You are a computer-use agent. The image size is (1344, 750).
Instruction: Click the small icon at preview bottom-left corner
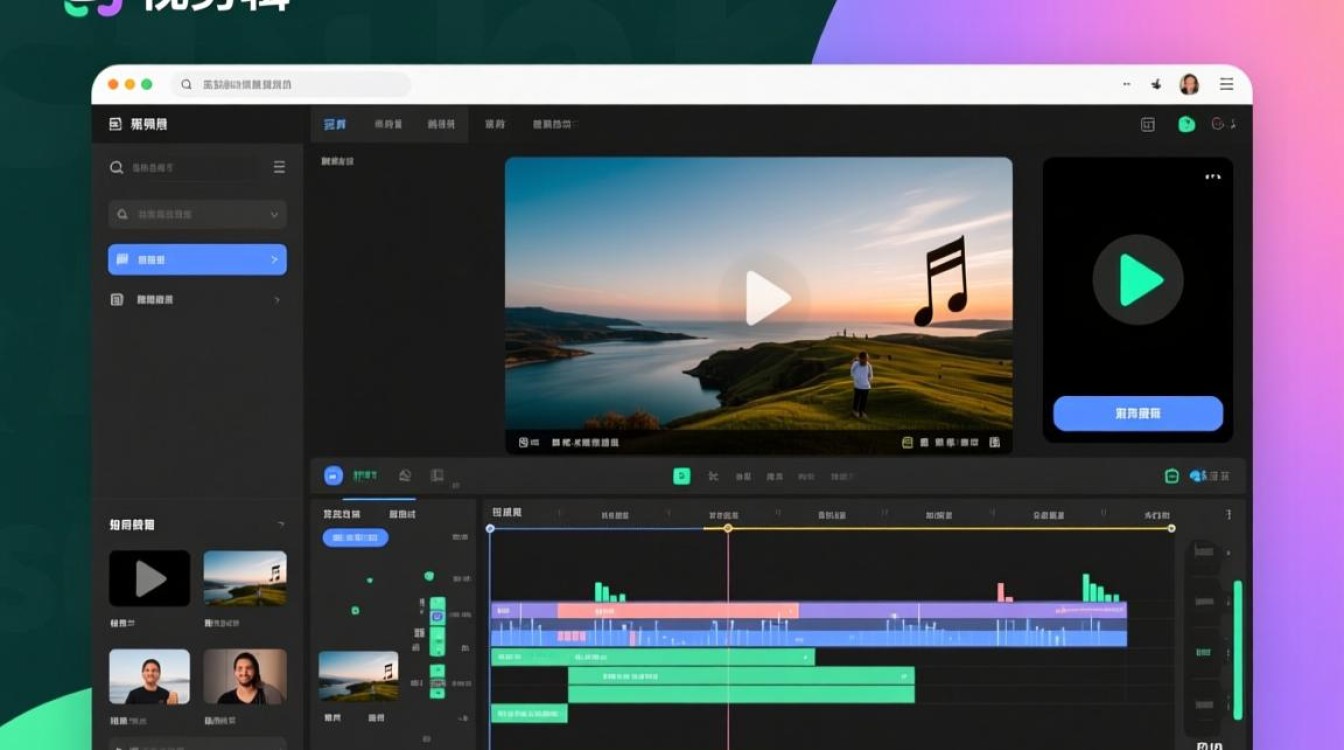point(523,441)
